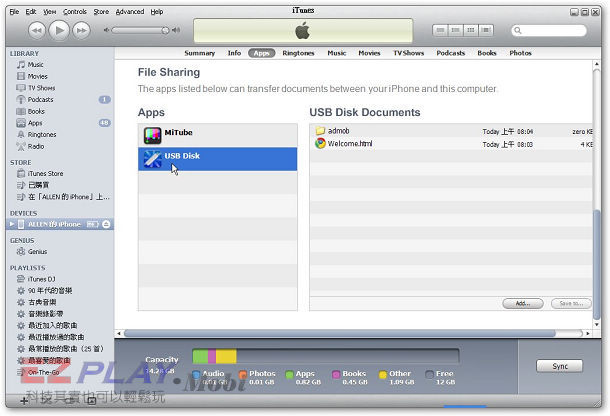Select Radio in the Library sidebar

tap(36, 146)
